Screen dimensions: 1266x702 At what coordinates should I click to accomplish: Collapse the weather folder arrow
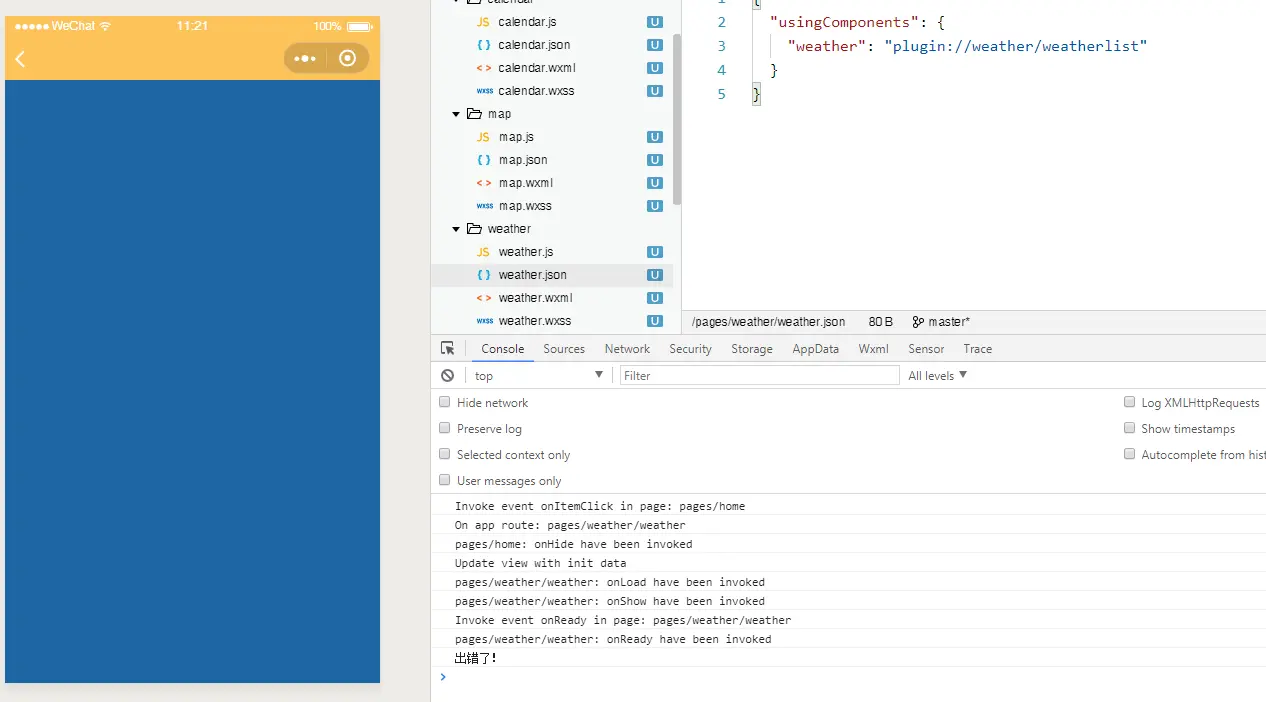click(456, 229)
